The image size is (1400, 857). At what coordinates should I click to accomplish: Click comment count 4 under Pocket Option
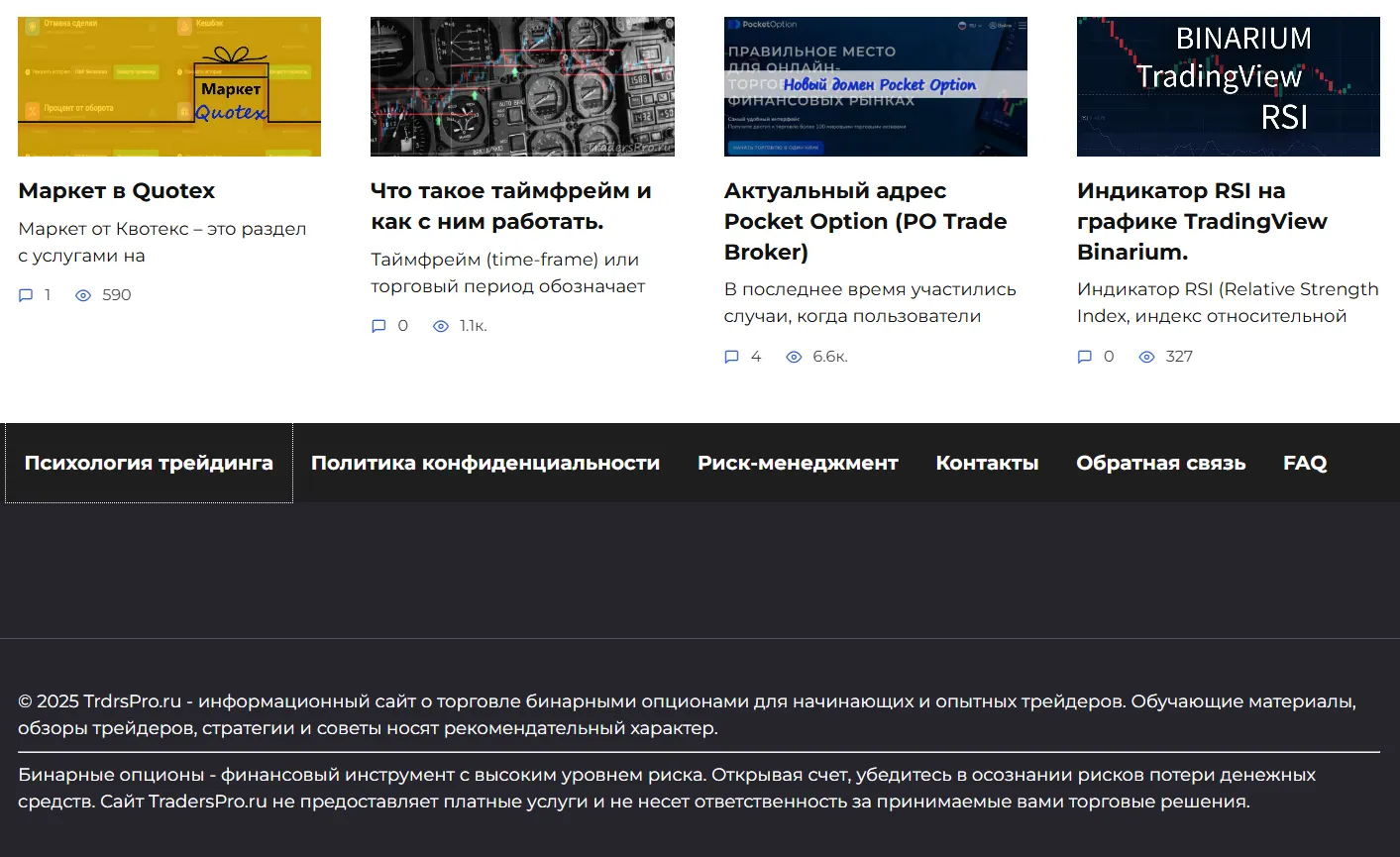756,357
